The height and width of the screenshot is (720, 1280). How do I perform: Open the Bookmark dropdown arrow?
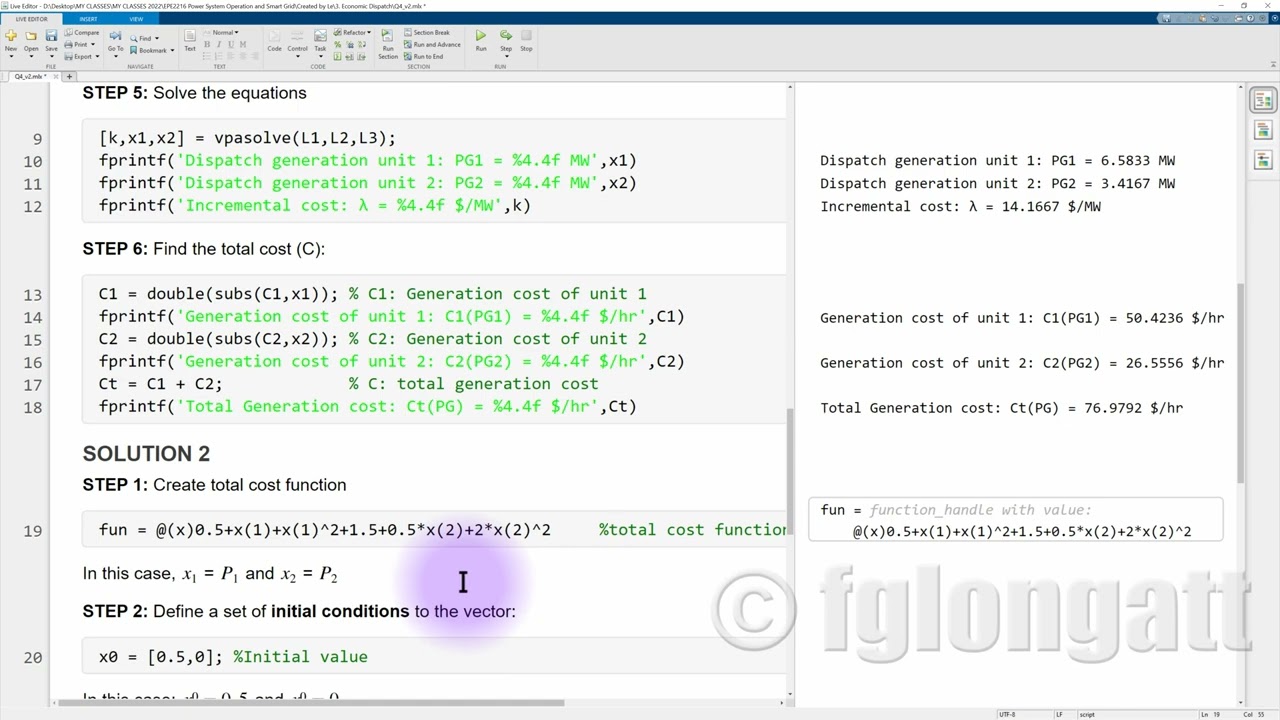(172, 50)
